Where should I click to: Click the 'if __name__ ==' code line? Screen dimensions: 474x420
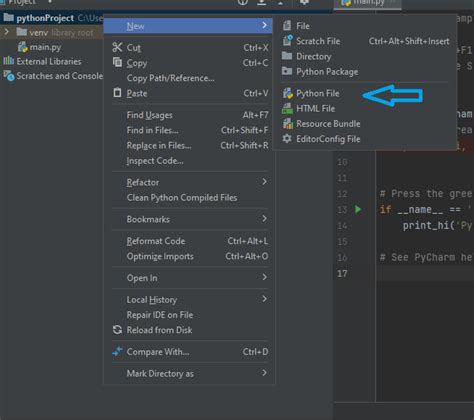pyautogui.click(x=426, y=210)
